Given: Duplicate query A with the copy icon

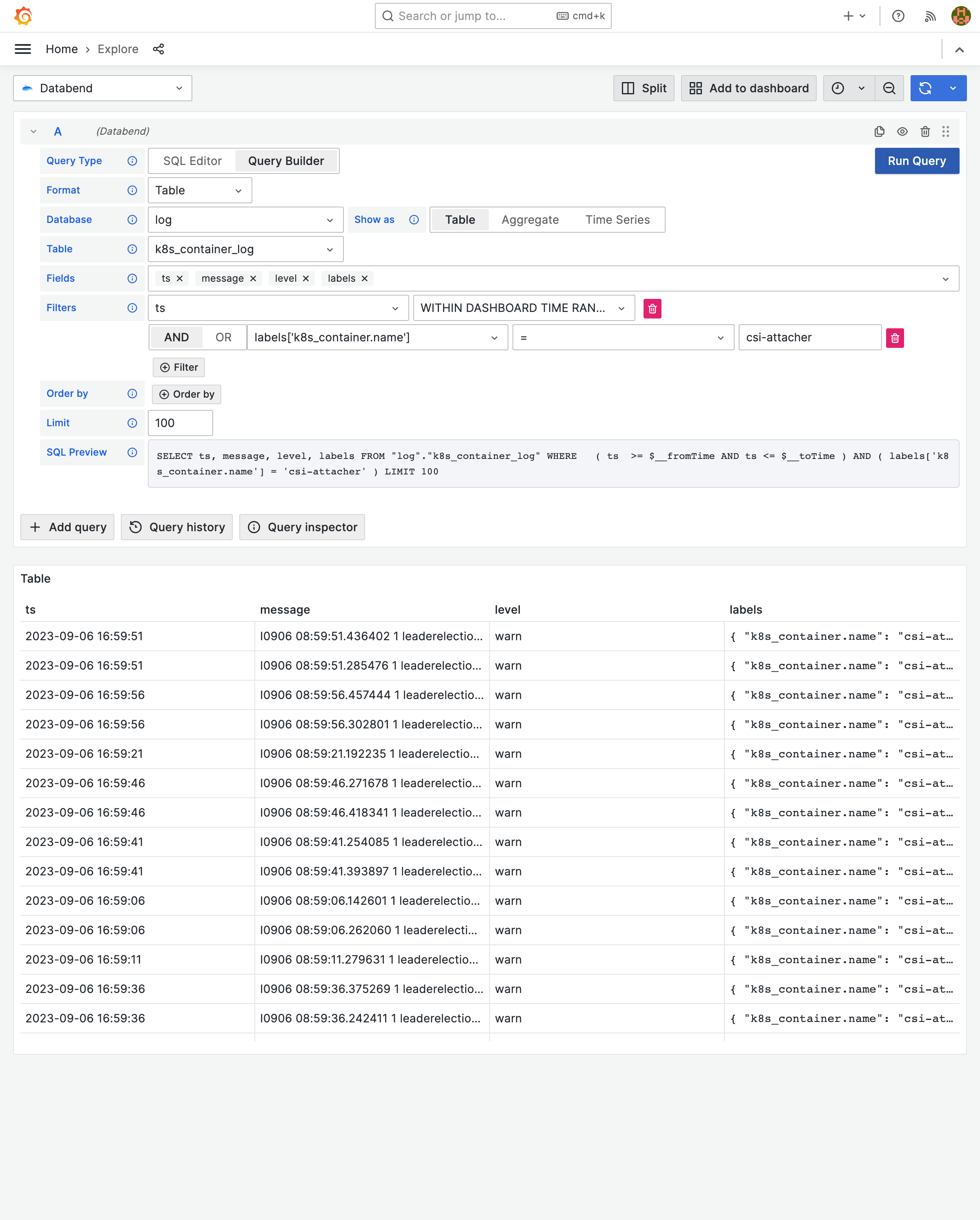Looking at the screenshot, I should click(x=879, y=131).
